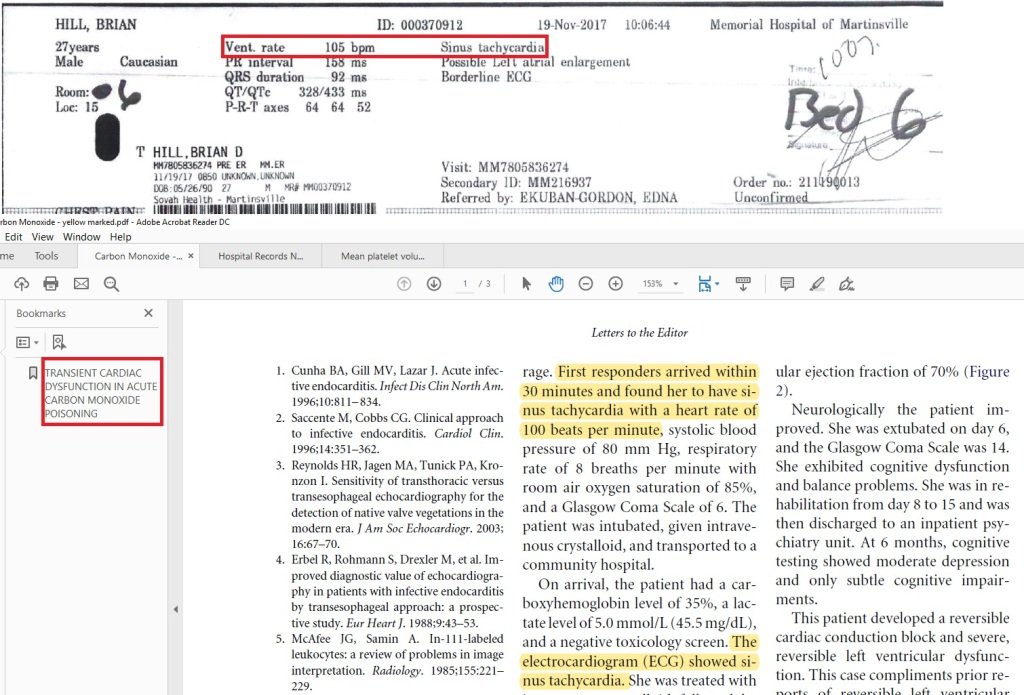The height and width of the screenshot is (695, 1024).
Task: Select the arrow selection tool
Action: (x=526, y=283)
